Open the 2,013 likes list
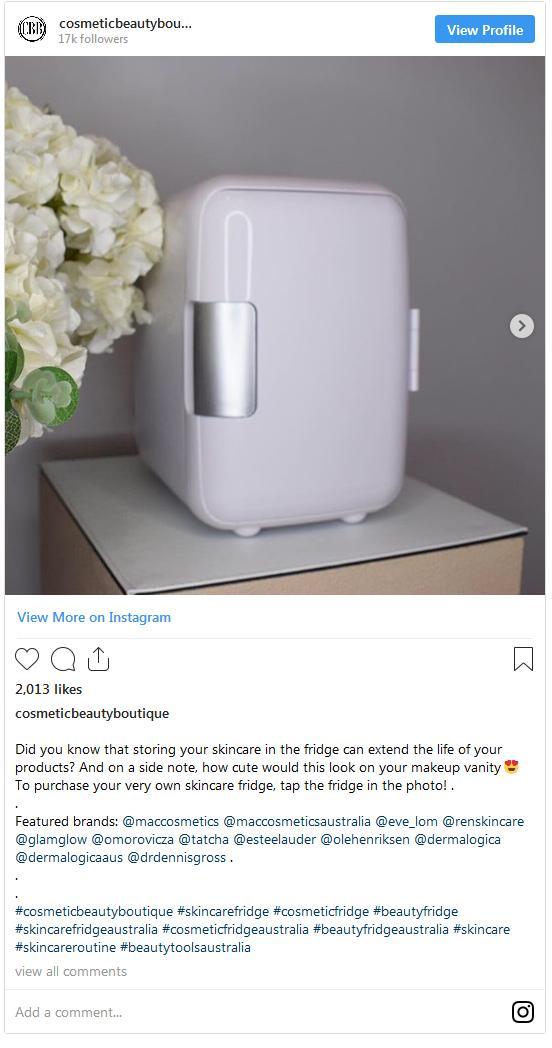552x1048 pixels. 49,689
